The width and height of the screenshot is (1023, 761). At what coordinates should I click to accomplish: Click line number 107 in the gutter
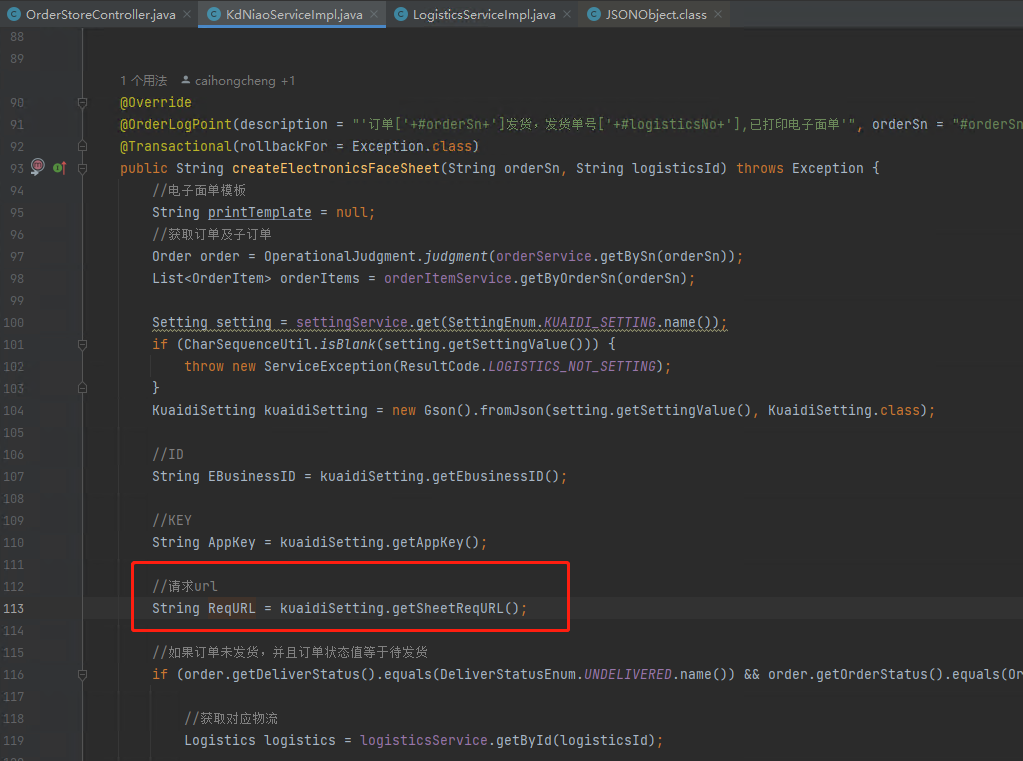point(14,476)
